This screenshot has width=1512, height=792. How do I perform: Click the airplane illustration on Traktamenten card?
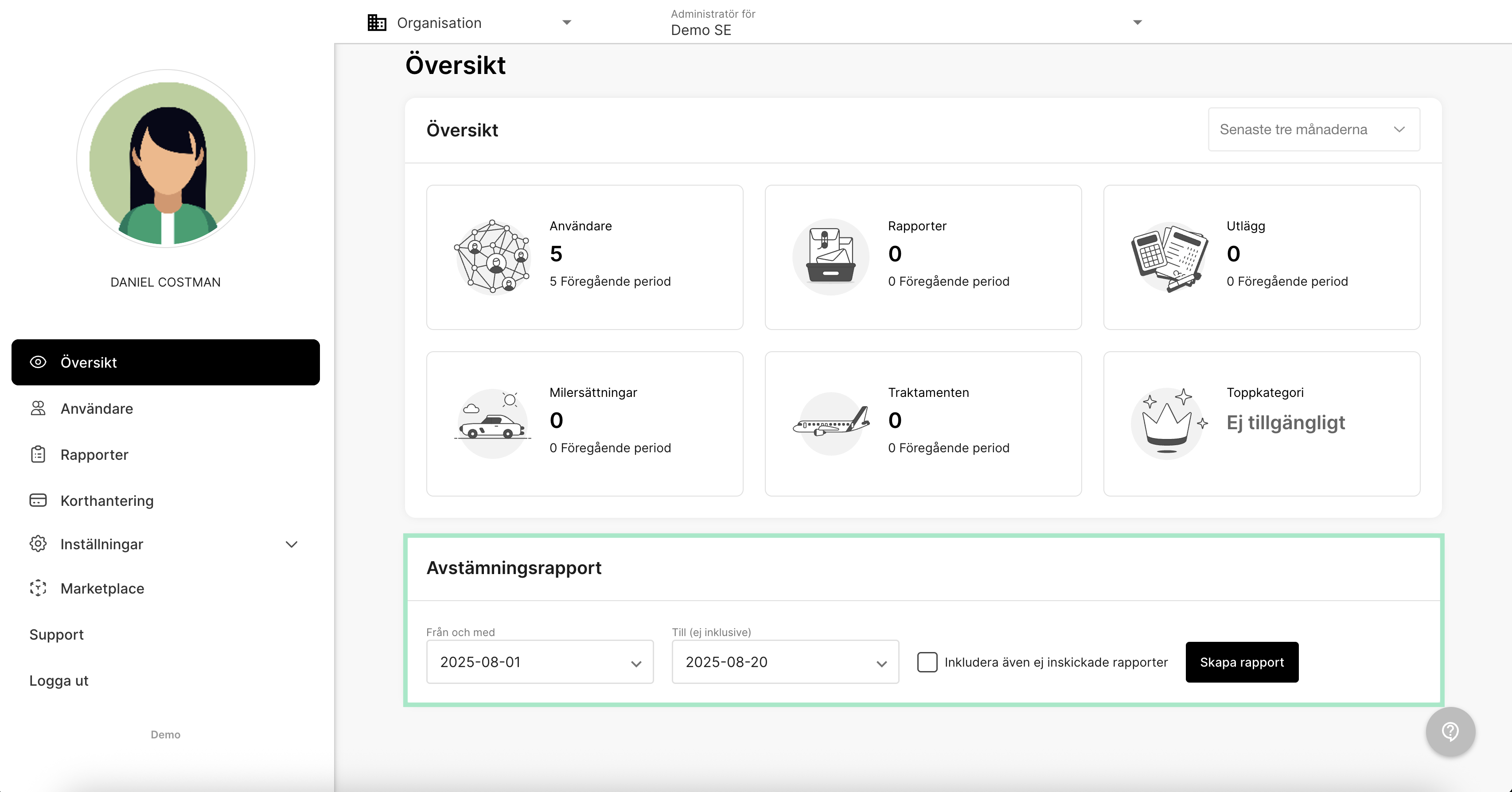[831, 423]
